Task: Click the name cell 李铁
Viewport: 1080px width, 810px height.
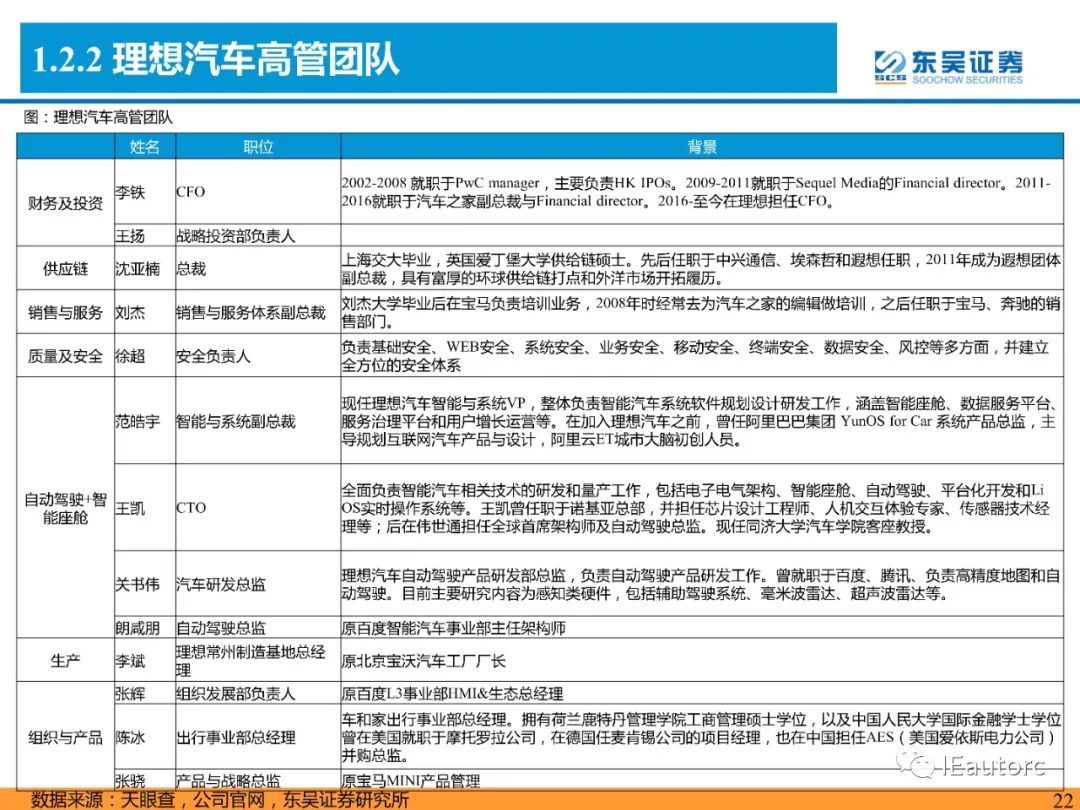Action: pos(145,192)
